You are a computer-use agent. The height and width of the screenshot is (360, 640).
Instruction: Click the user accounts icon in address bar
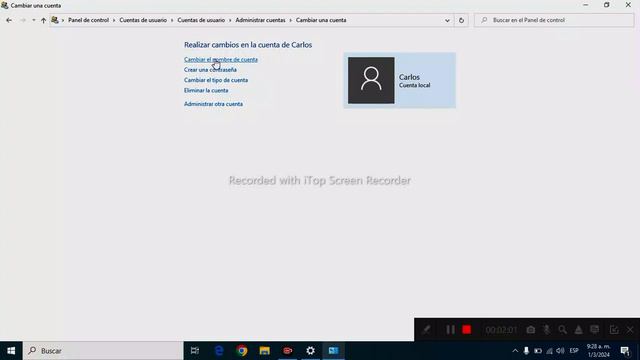pyautogui.click(x=55, y=20)
